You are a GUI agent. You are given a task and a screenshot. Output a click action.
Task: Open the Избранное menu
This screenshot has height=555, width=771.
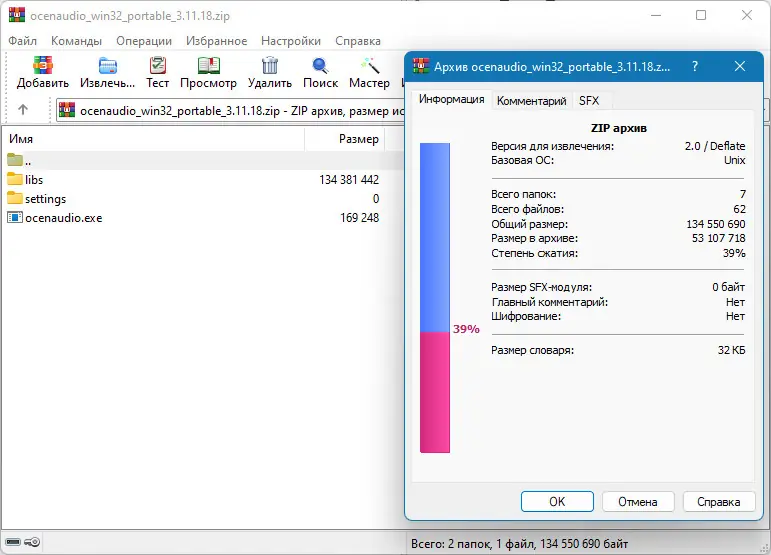(x=216, y=41)
